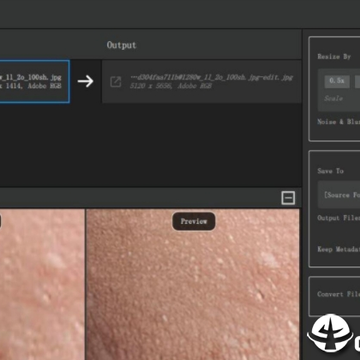The image size is (360, 360).
Task: Open output file via the external-link icon
Action: click(115, 82)
